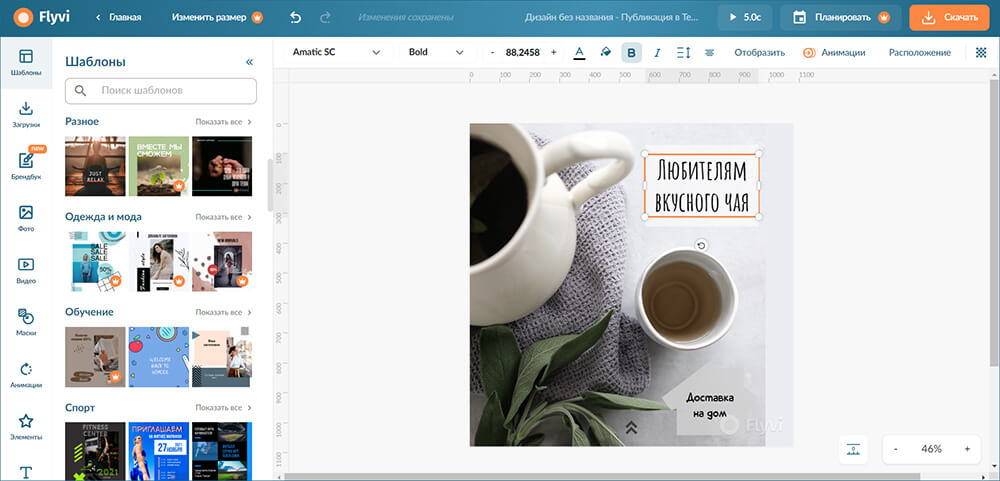Open the Bold font weight dropdown
1000x481 pixels.
pos(436,52)
